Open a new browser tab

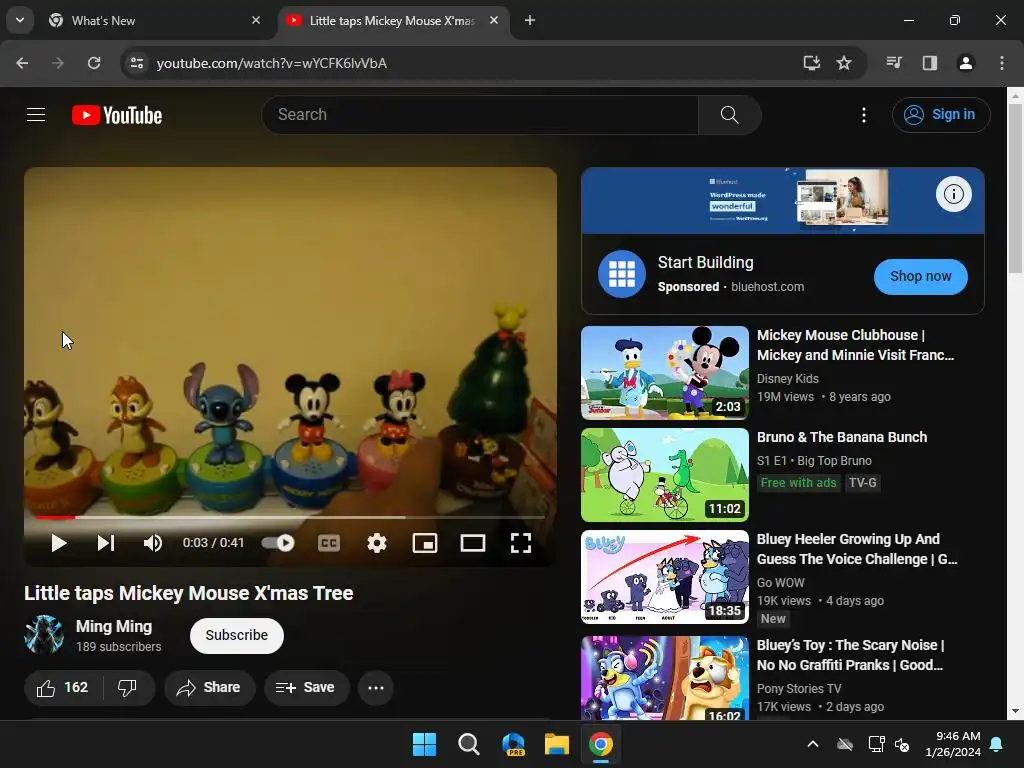tap(530, 21)
